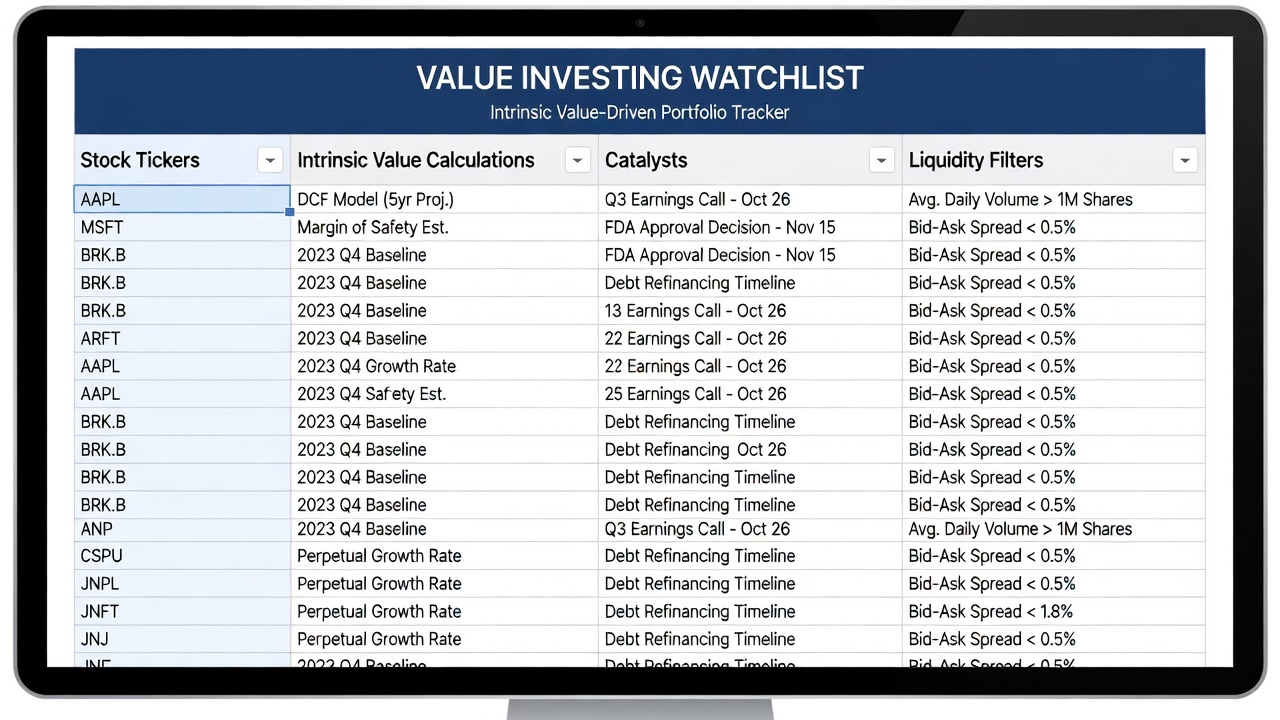Click the ARFT ticker cell
Viewport: 1280px width, 720px height.
tap(182, 338)
